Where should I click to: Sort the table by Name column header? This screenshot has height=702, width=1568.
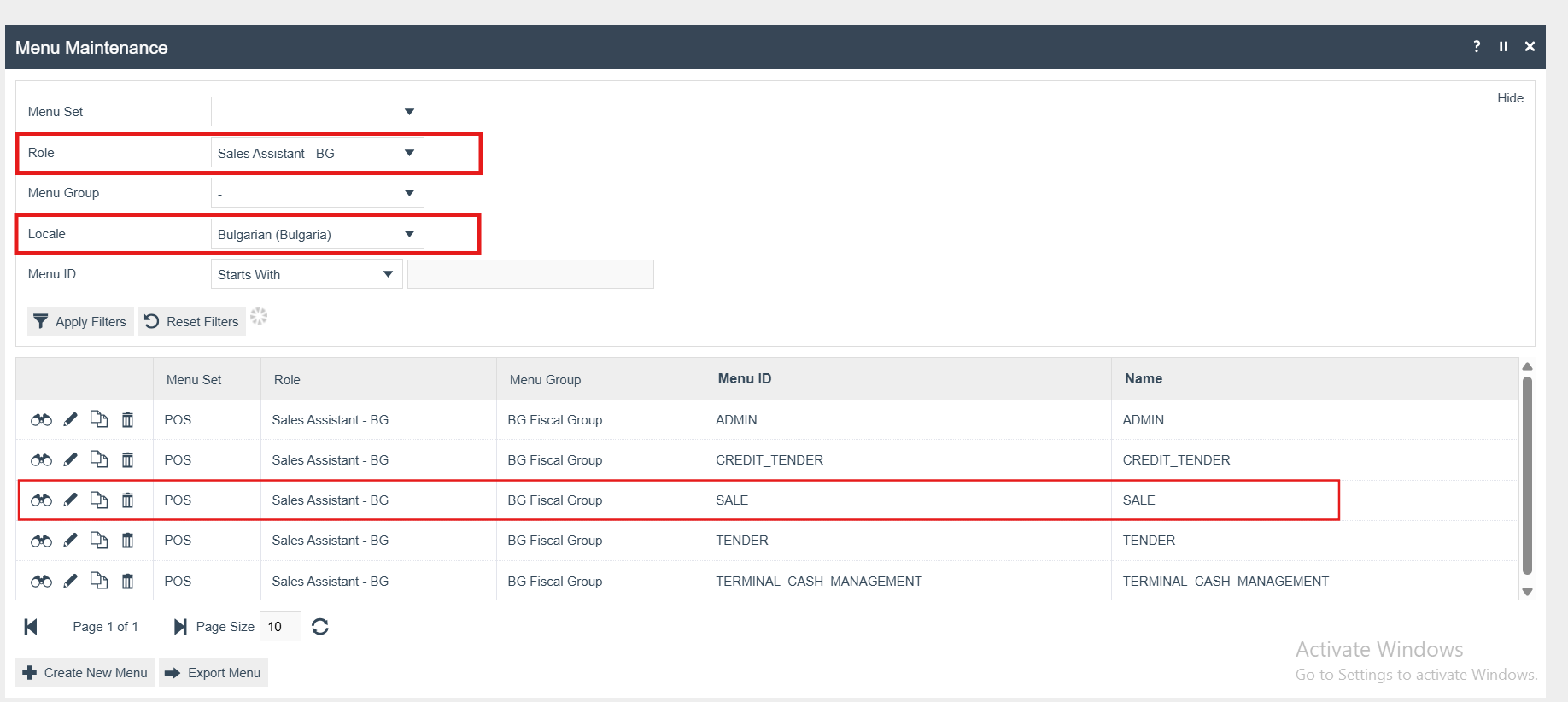tap(1143, 379)
